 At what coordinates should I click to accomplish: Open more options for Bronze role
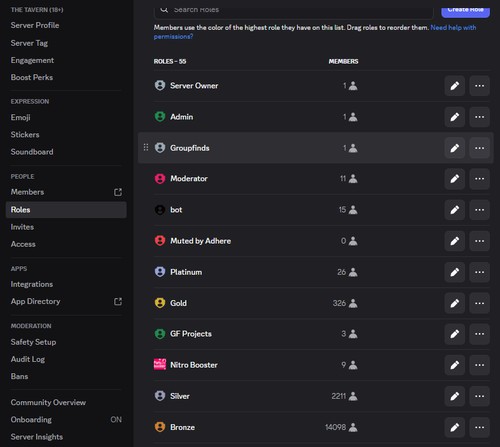pyautogui.click(x=480, y=427)
